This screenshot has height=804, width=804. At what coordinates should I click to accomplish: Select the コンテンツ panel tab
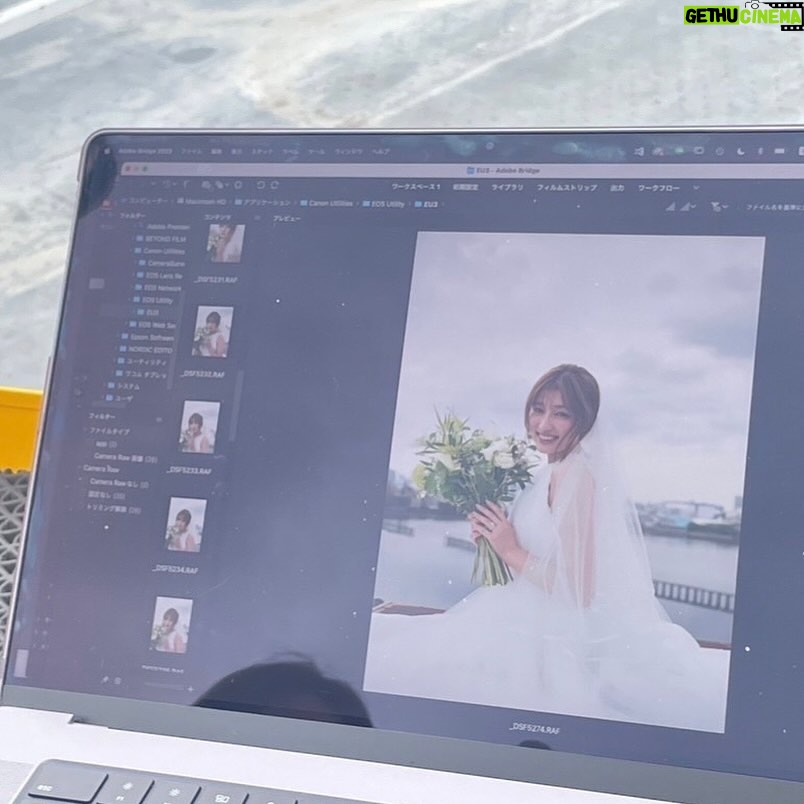[217, 217]
